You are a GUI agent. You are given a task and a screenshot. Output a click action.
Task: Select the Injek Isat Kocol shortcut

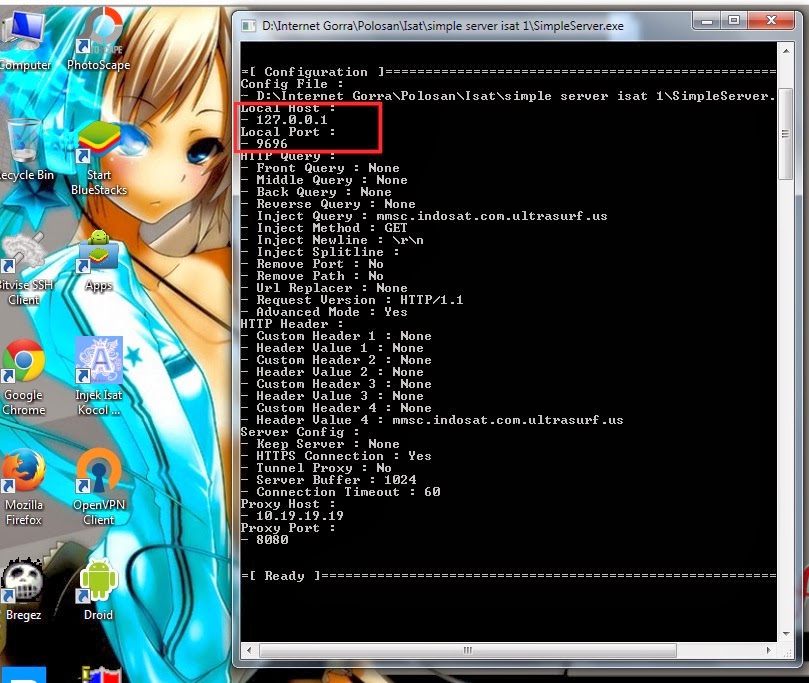(x=99, y=377)
